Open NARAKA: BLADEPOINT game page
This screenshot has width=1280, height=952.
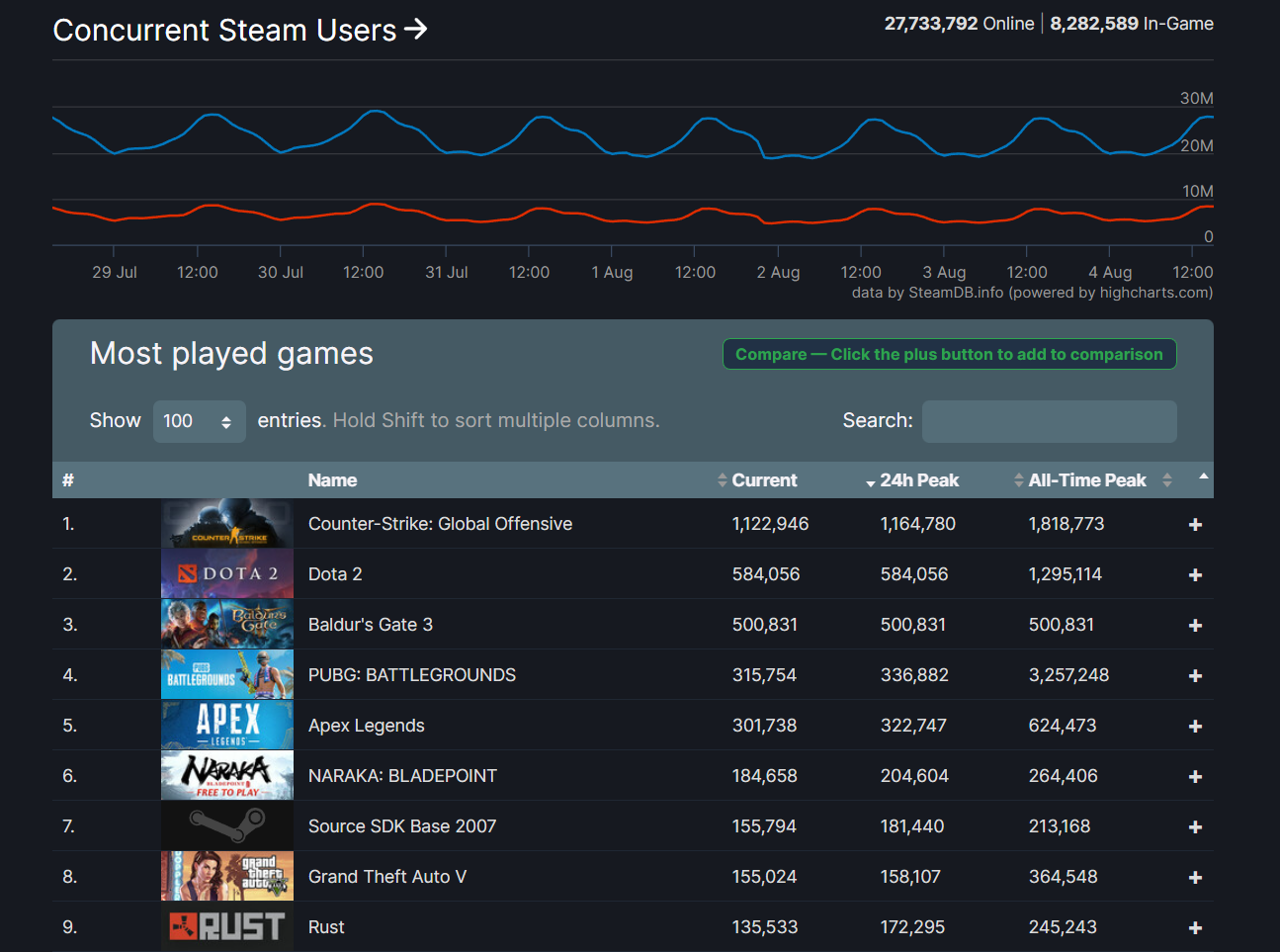(x=402, y=776)
